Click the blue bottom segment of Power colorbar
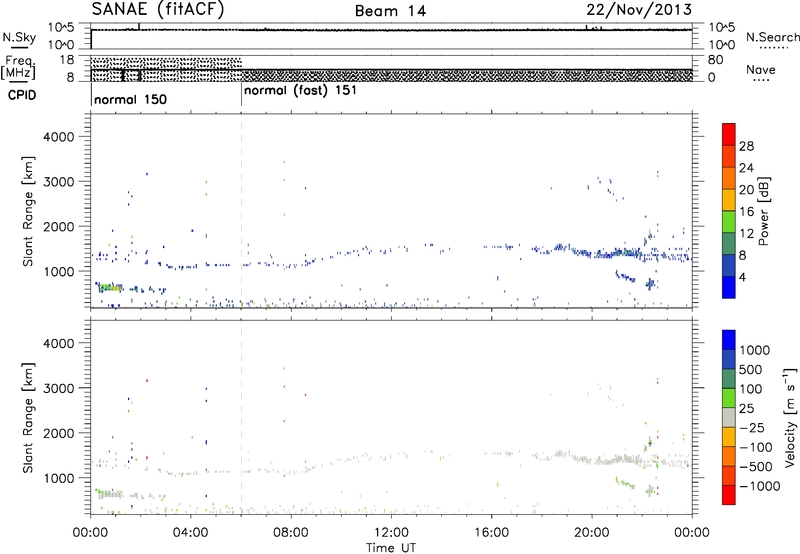This screenshot has width=800, height=554. tap(729, 287)
